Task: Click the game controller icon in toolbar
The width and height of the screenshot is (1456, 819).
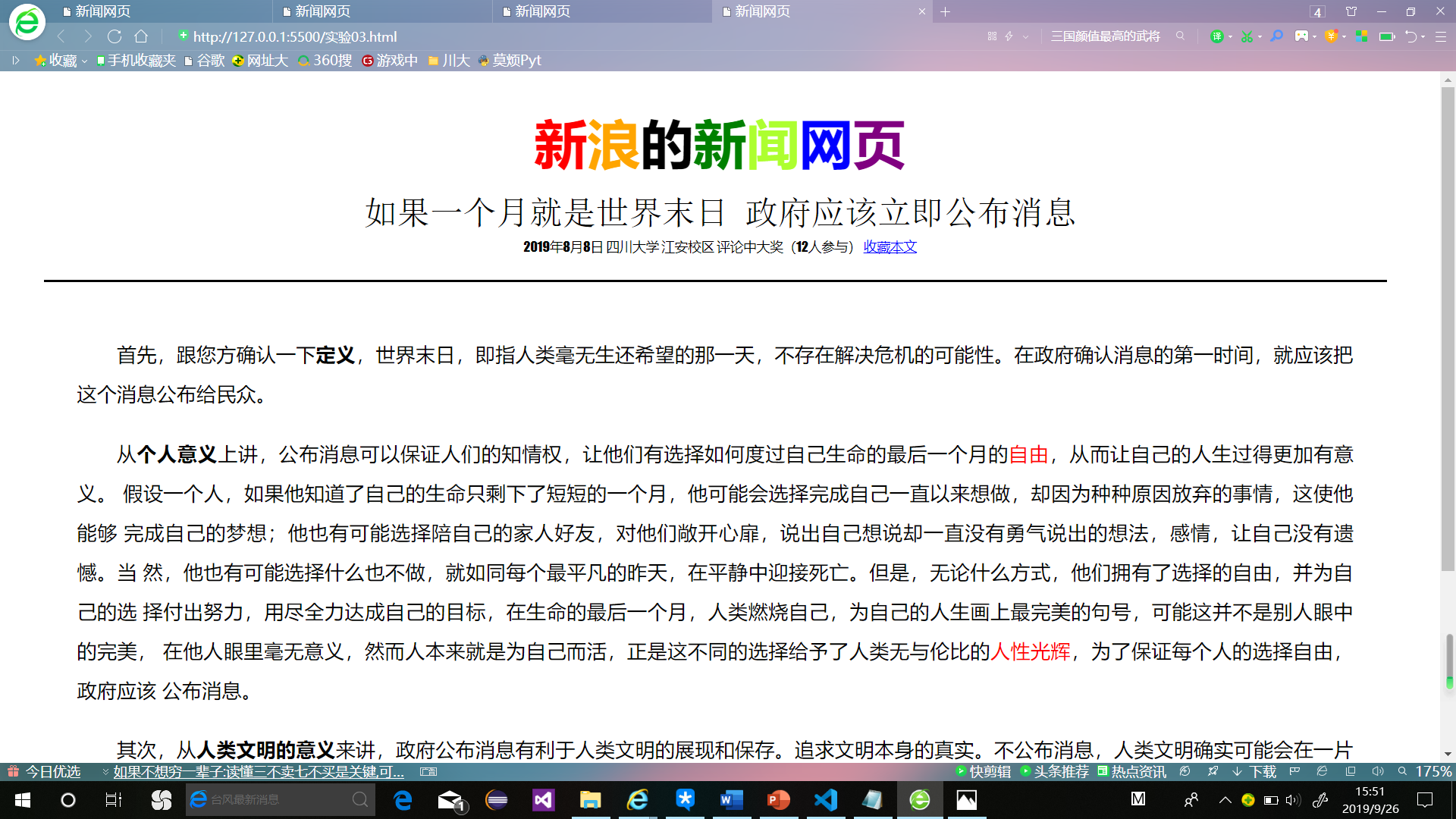Action: click(1301, 36)
